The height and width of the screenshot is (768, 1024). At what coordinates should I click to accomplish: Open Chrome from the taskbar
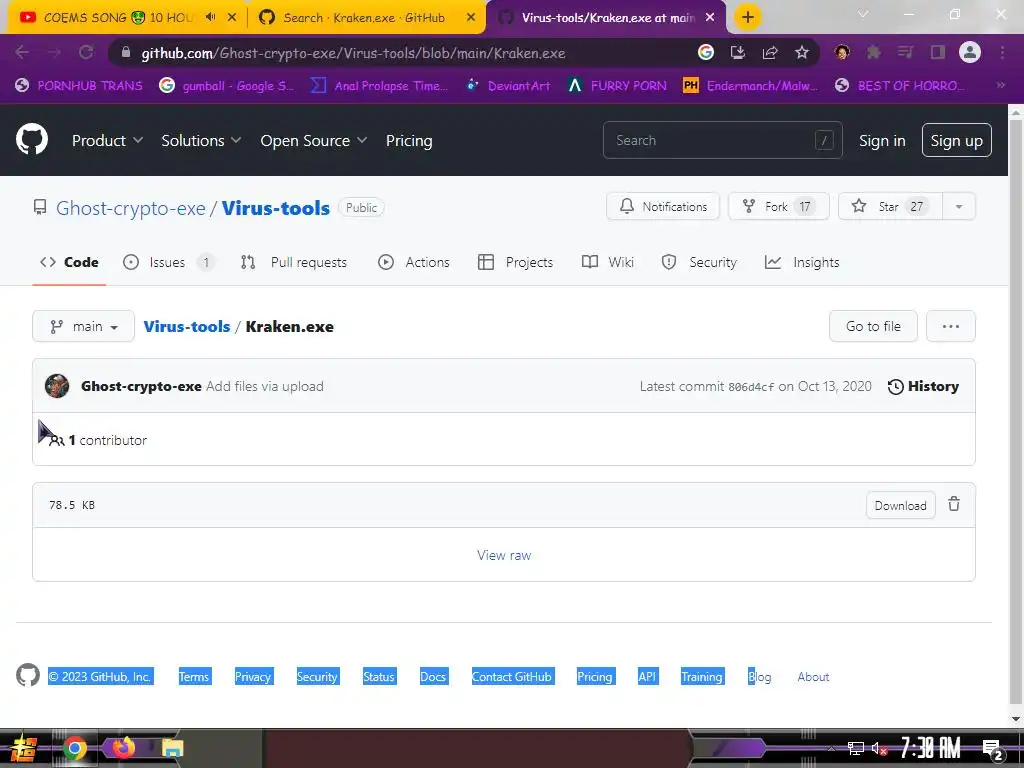click(x=74, y=748)
